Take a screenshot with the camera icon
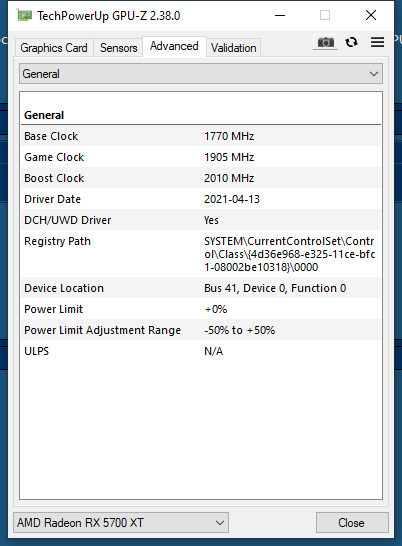Screen dimensions: 402x546 tap(325, 42)
